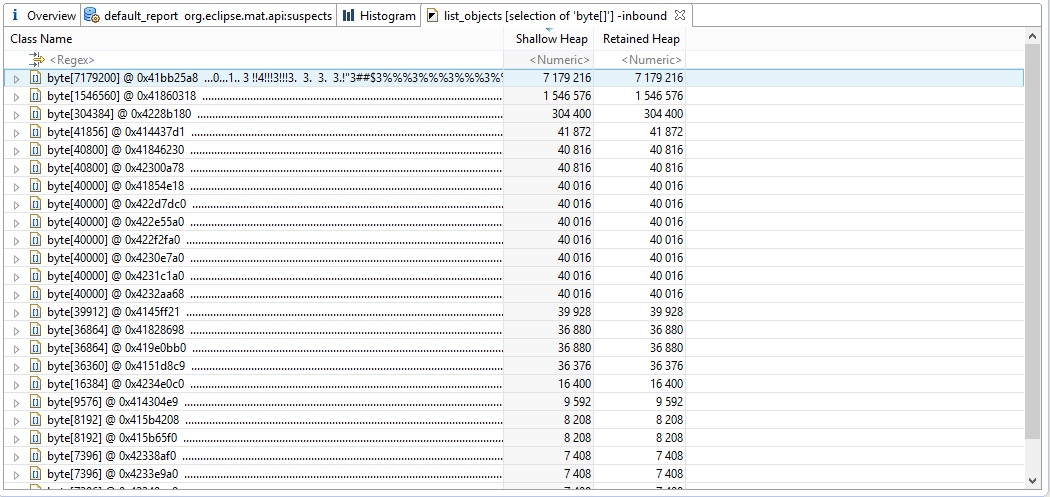1050x497 pixels.
Task: Click array icon of byte[1546560] row
Action: pos(35,96)
